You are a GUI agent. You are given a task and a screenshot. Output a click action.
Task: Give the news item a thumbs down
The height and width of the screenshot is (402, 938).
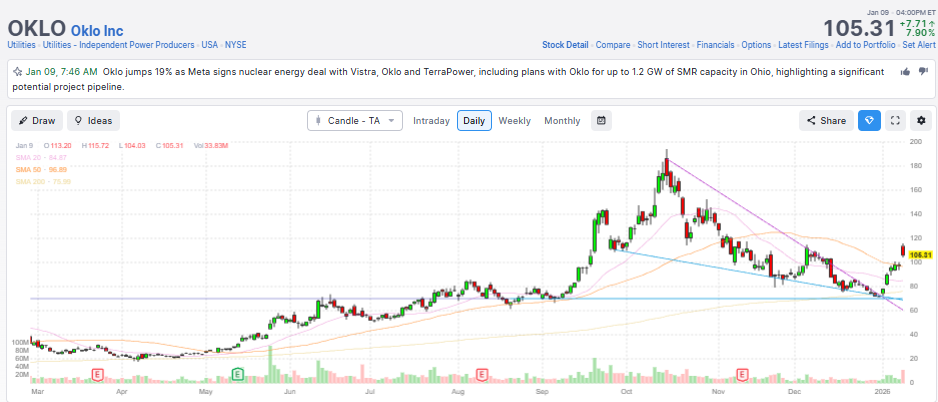coord(922,72)
